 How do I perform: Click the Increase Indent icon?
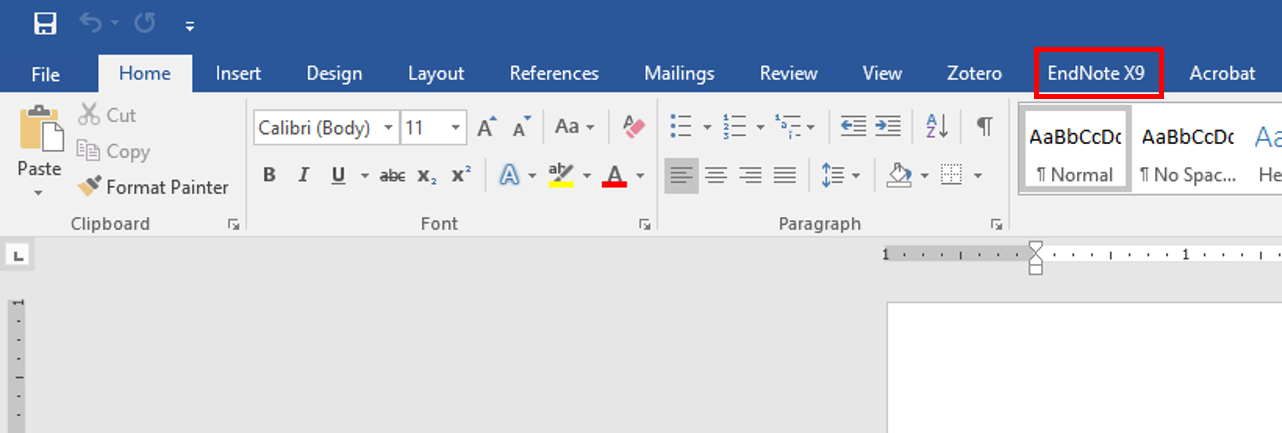(x=887, y=127)
